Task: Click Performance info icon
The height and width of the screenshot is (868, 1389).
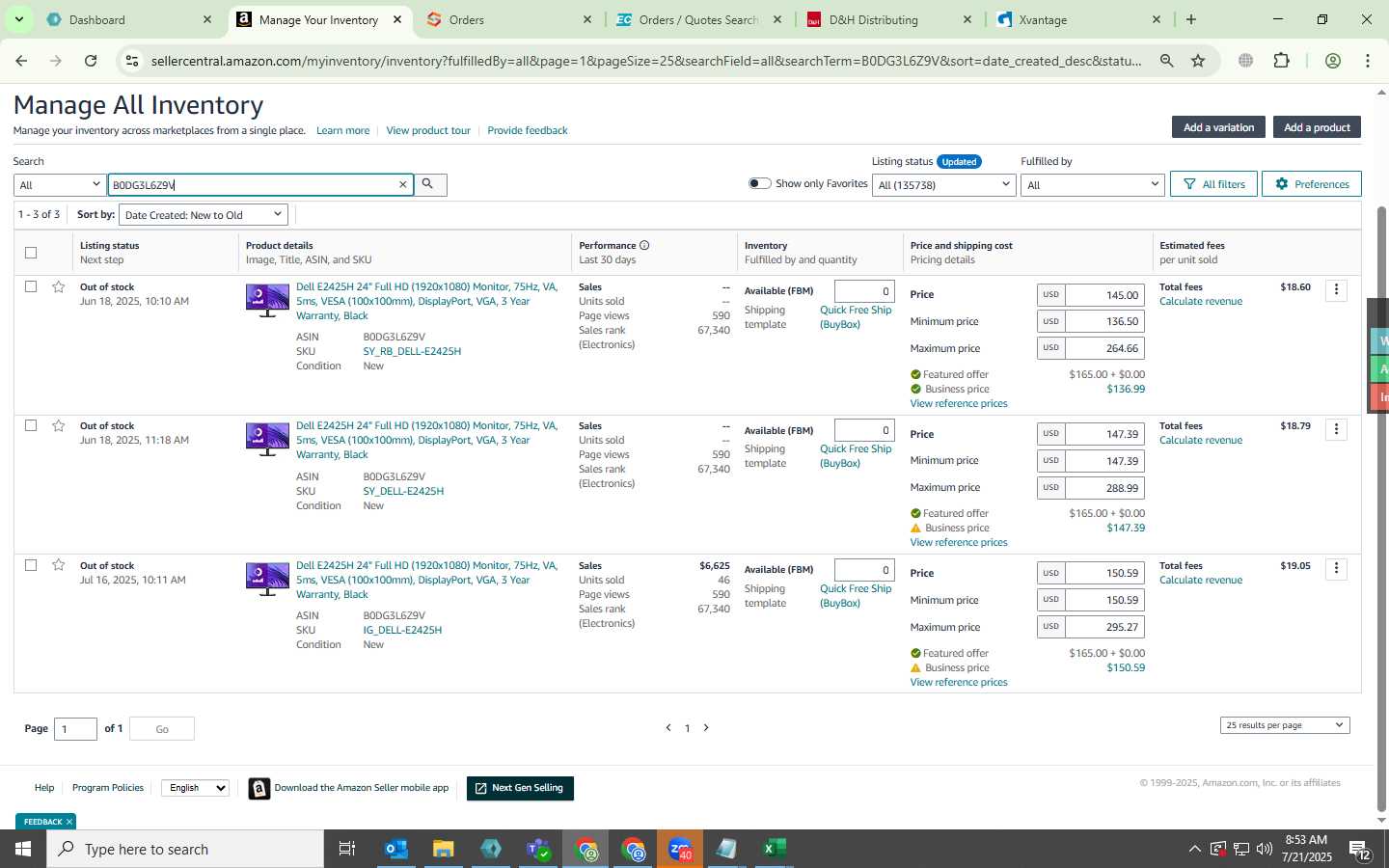Action: click(x=644, y=245)
